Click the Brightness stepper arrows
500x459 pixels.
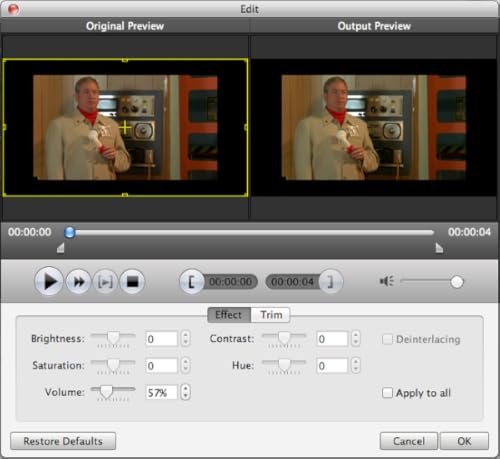[x=186, y=339]
